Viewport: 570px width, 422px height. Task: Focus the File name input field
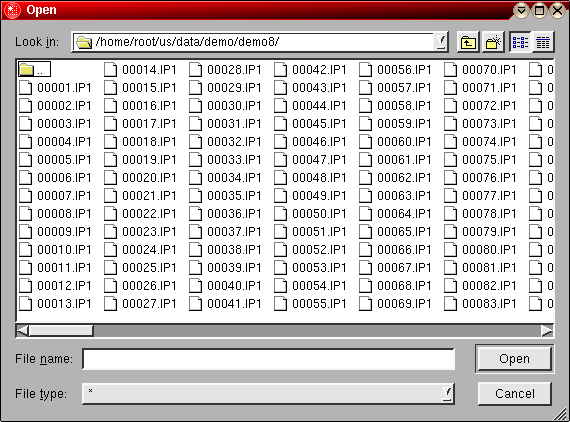[268, 359]
